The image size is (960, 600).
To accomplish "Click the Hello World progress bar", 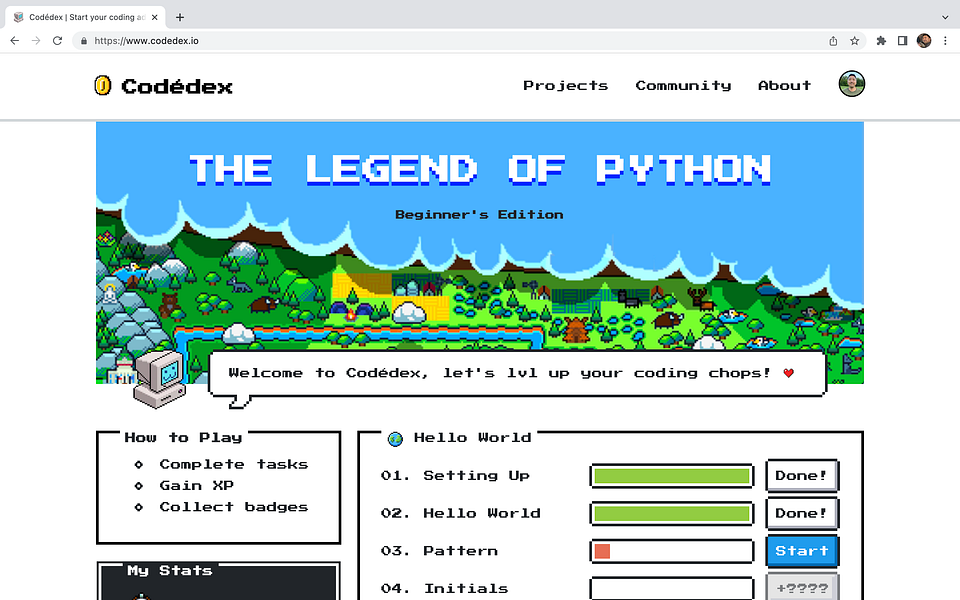I will pos(671,512).
